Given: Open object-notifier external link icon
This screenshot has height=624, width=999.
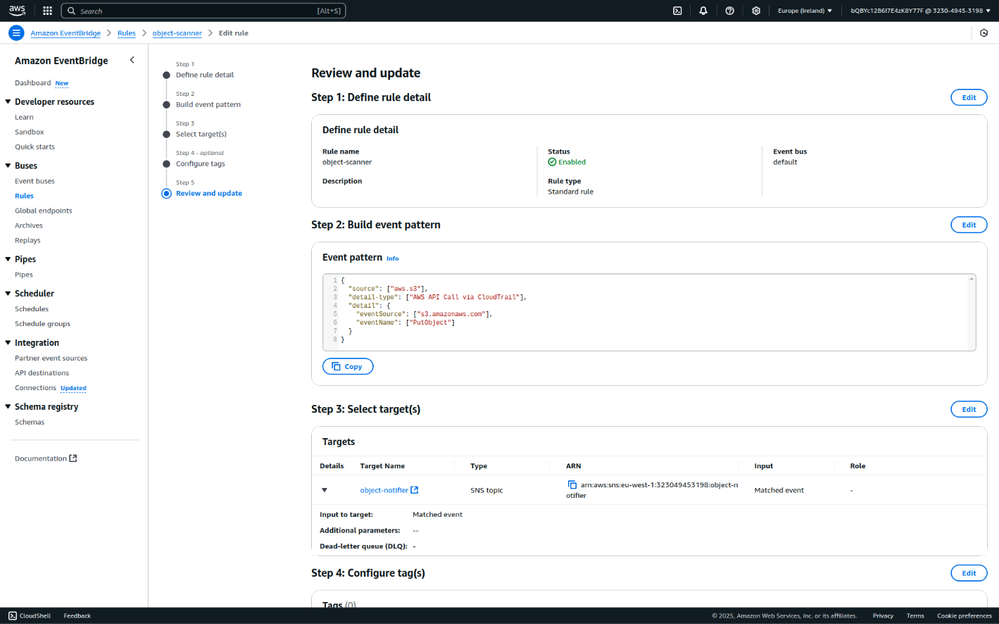Looking at the screenshot, I should 415,490.
